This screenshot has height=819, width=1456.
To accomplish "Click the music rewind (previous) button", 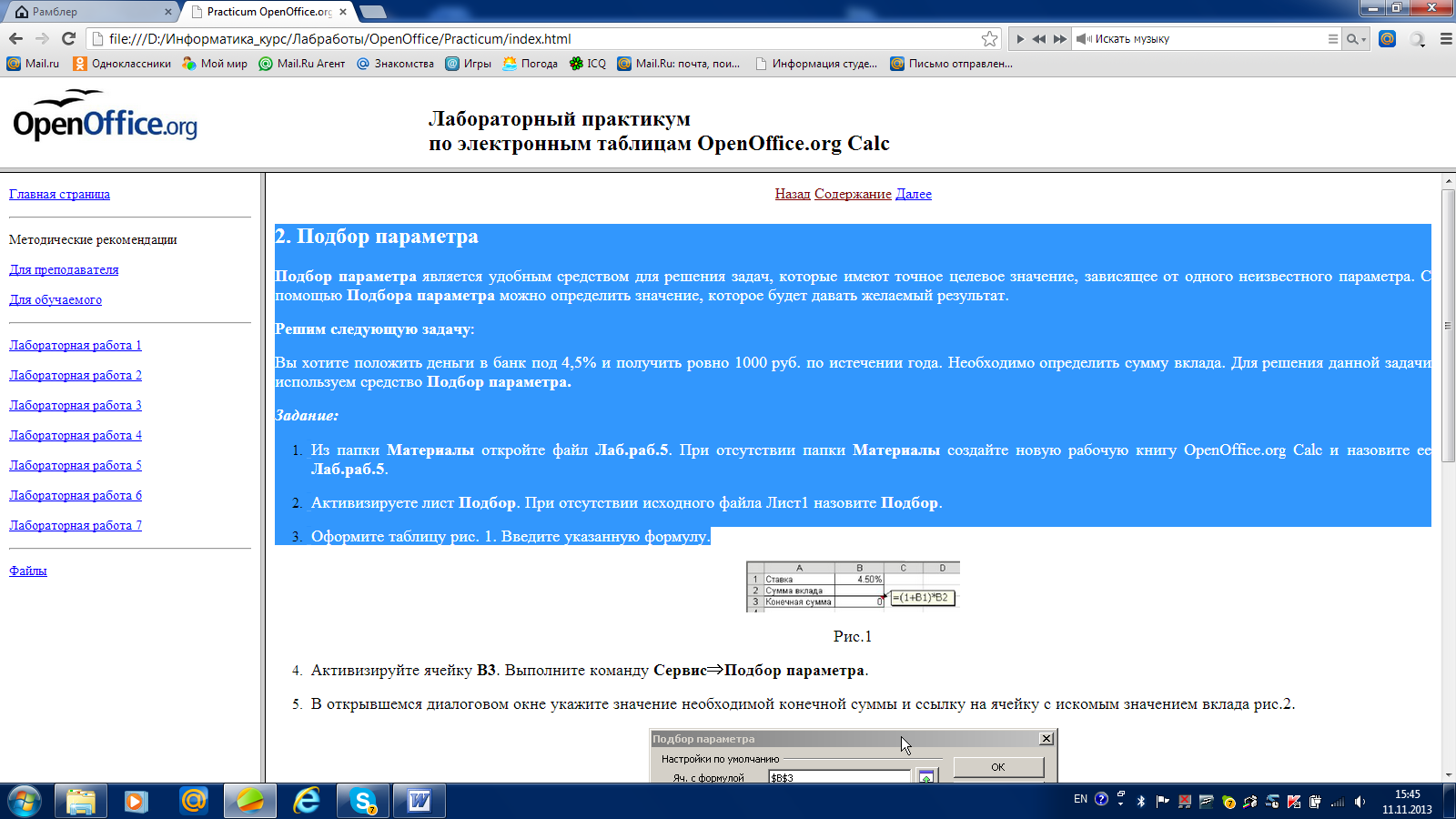I will (x=1039, y=39).
